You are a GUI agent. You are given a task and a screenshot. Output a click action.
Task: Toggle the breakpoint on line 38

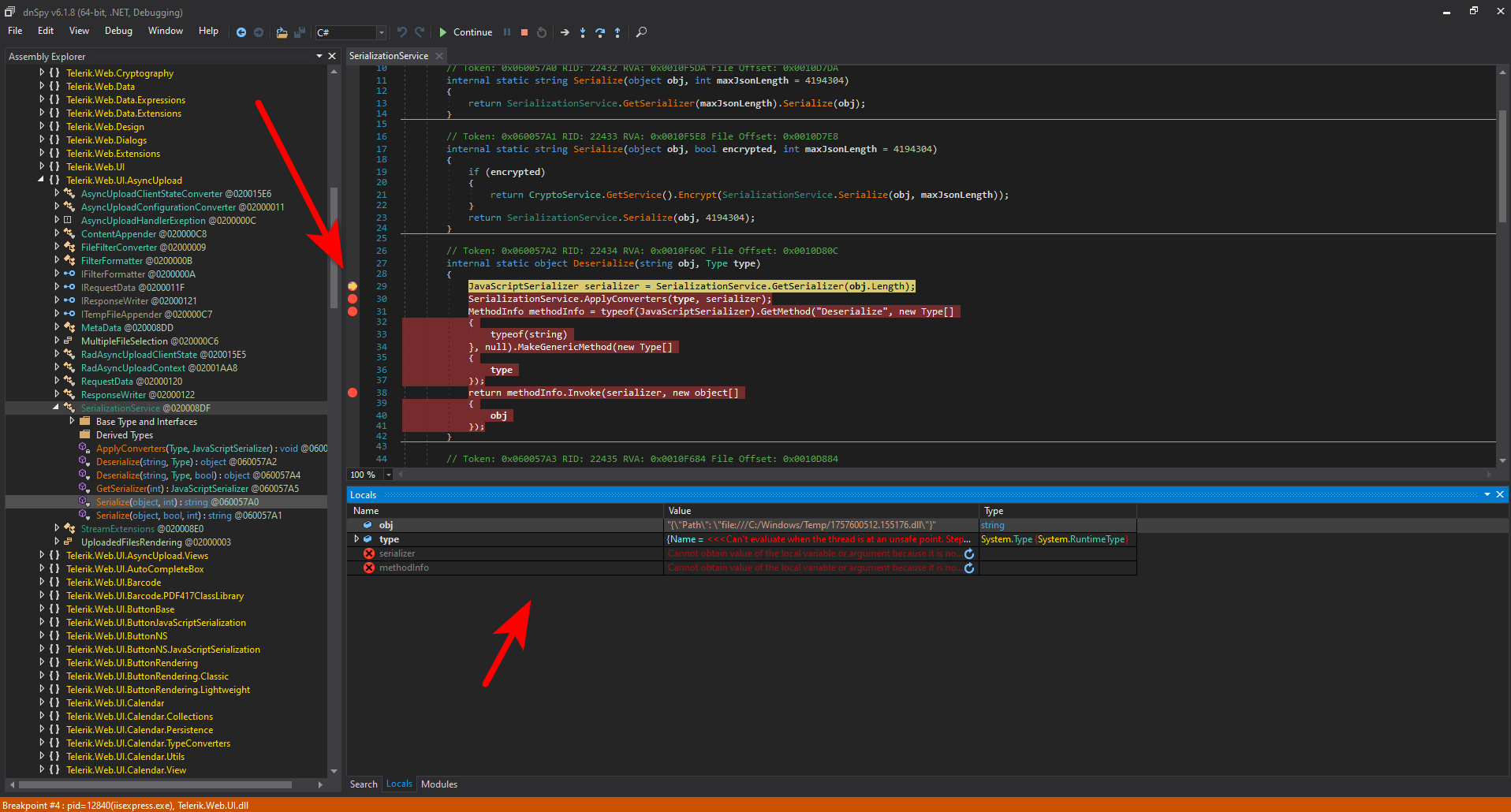click(x=353, y=393)
